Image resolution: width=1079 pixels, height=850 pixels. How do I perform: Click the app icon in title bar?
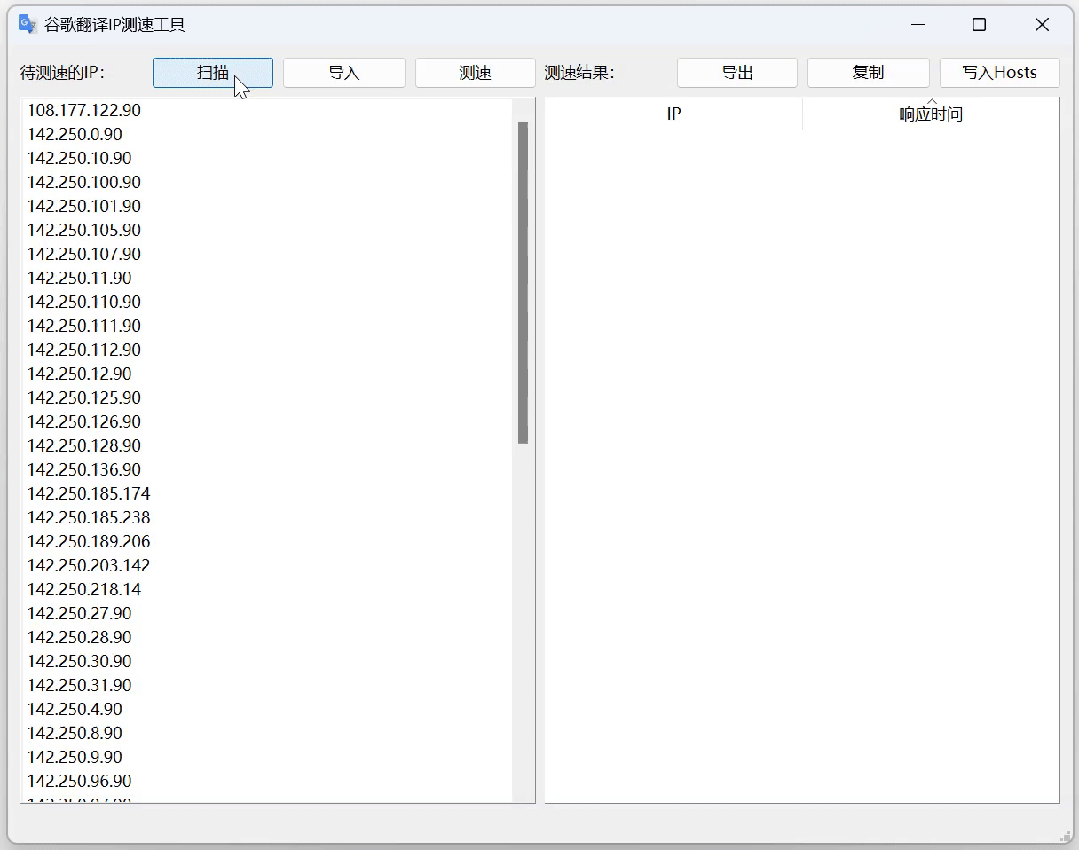pos(27,25)
